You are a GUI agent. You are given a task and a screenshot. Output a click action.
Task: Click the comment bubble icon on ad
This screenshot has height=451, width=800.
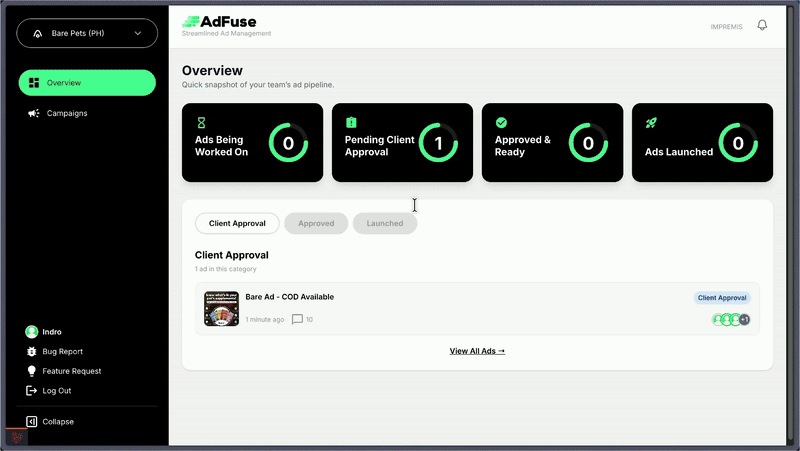[297, 320]
